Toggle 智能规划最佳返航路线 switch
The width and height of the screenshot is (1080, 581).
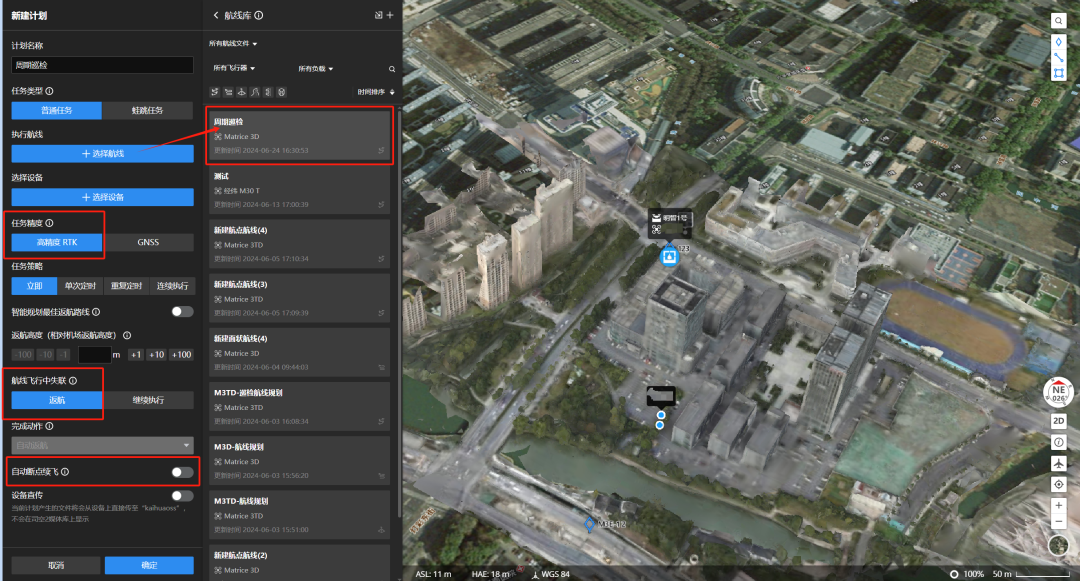pos(182,312)
